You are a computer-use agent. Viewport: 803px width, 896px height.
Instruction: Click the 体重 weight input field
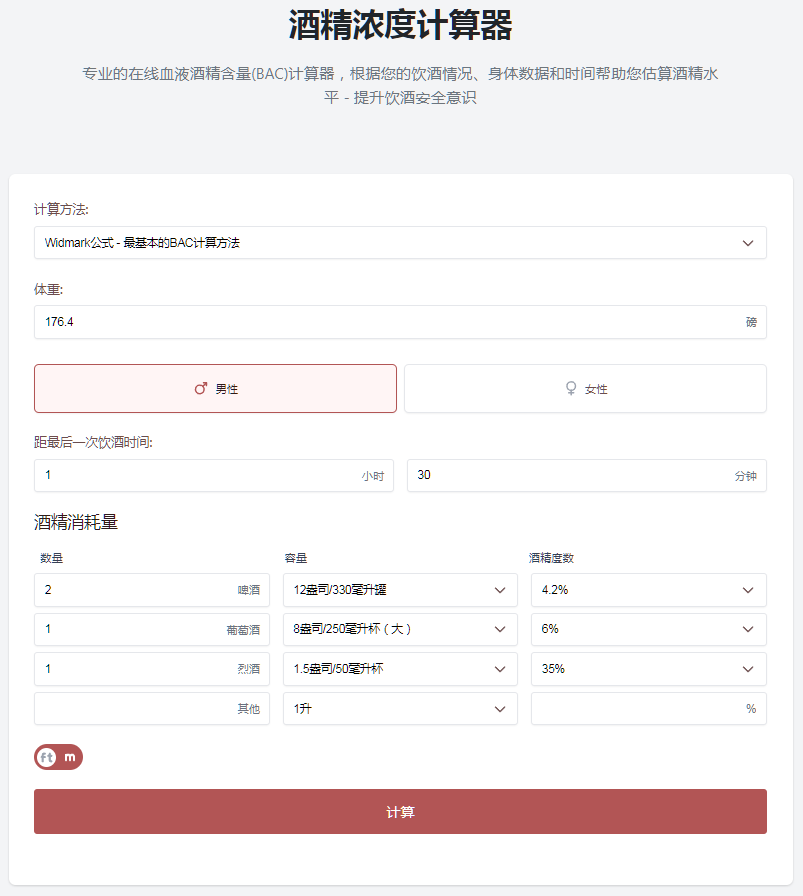tap(400, 322)
